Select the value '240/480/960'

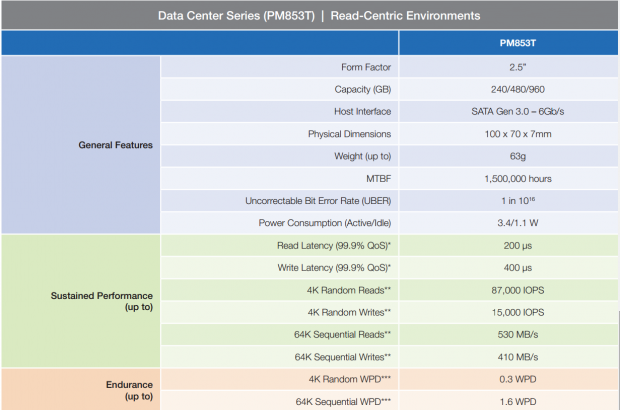click(518, 89)
